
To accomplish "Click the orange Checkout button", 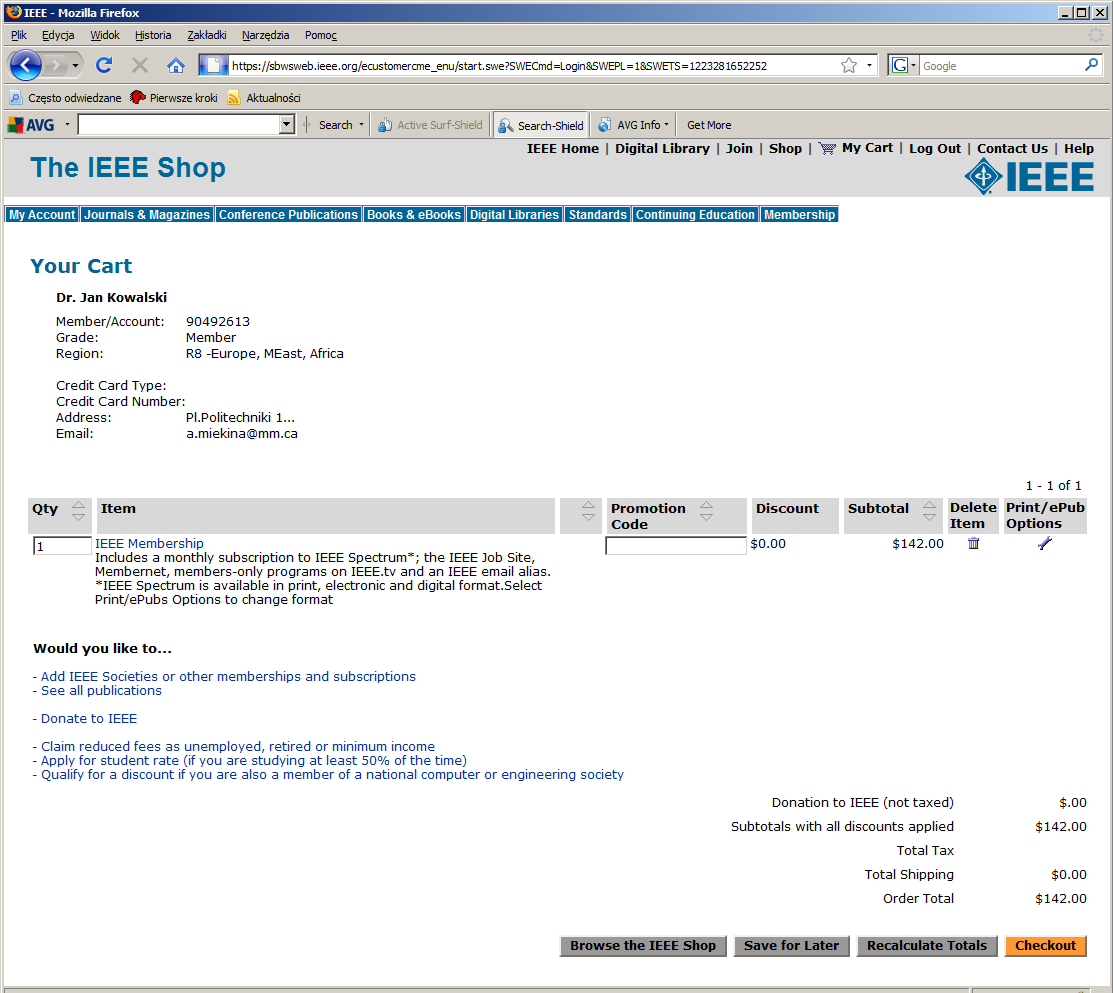I will [1045, 945].
